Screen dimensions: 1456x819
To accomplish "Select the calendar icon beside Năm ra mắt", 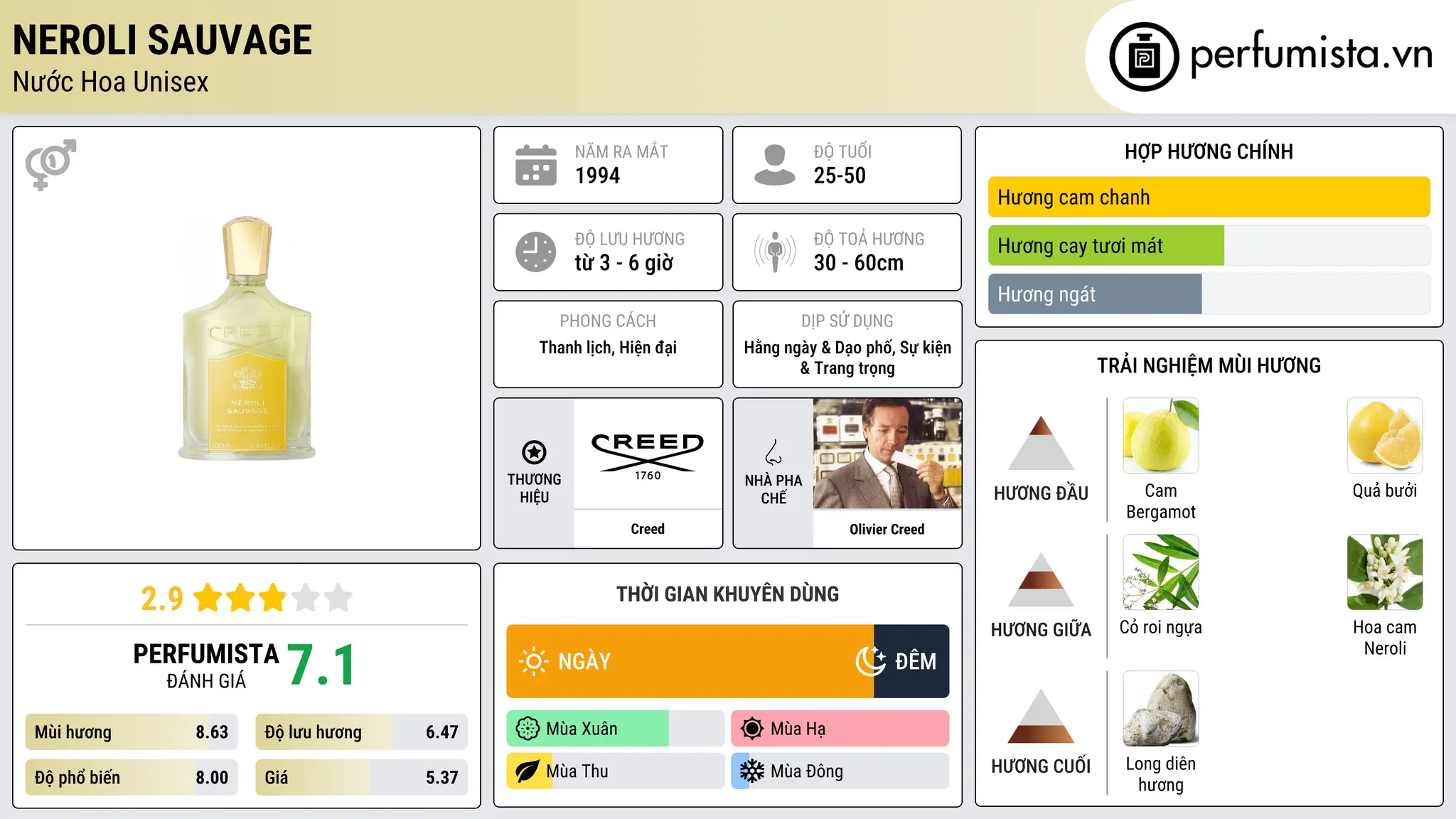I will tap(536, 165).
